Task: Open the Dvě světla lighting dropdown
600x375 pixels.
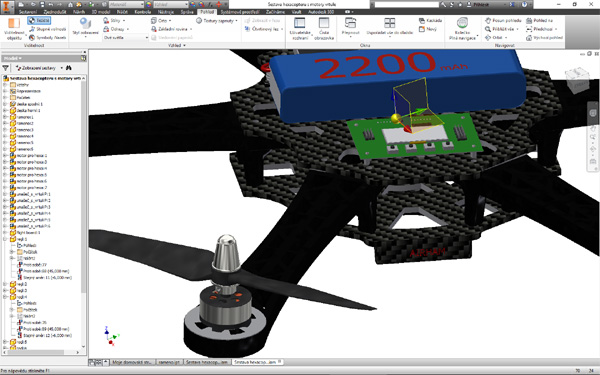Action: tap(126, 38)
